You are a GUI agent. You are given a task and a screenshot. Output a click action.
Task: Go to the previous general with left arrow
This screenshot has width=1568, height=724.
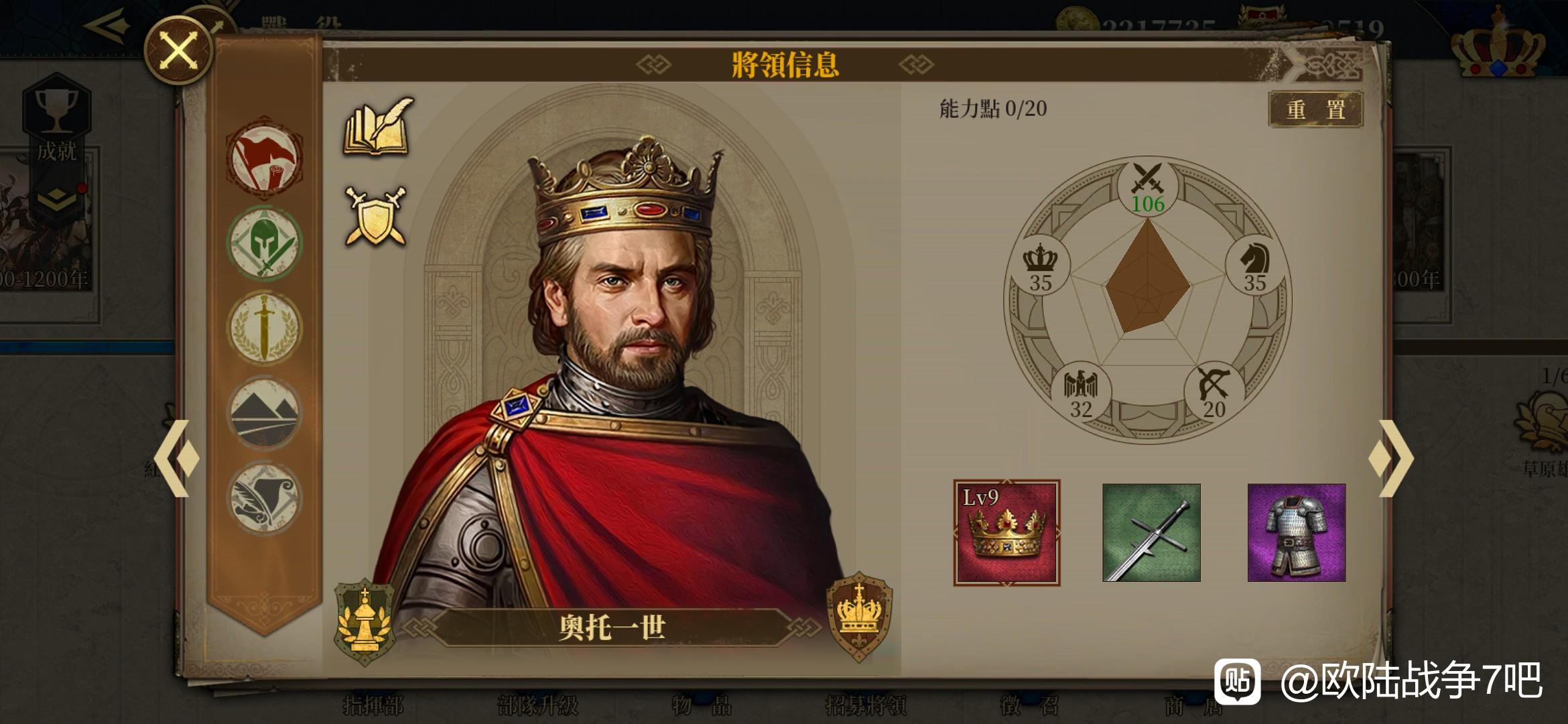coord(181,458)
